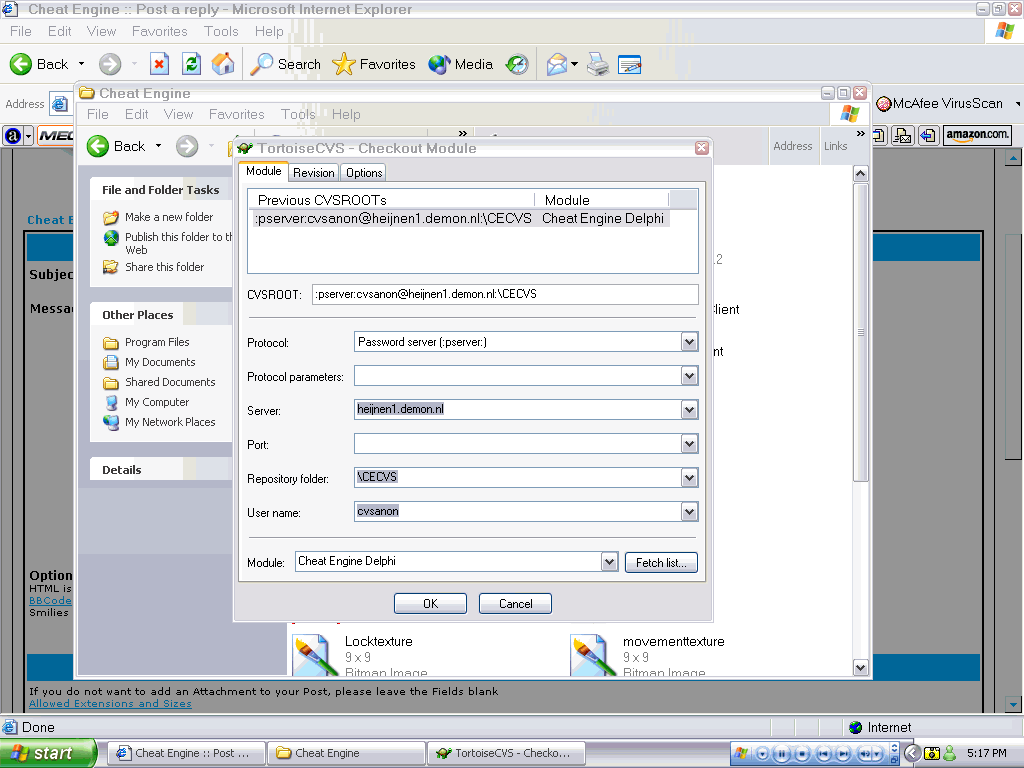Click the up arrow of the folder window scrollbar
This screenshot has width=1024, height=768.
tap(861, 173)
